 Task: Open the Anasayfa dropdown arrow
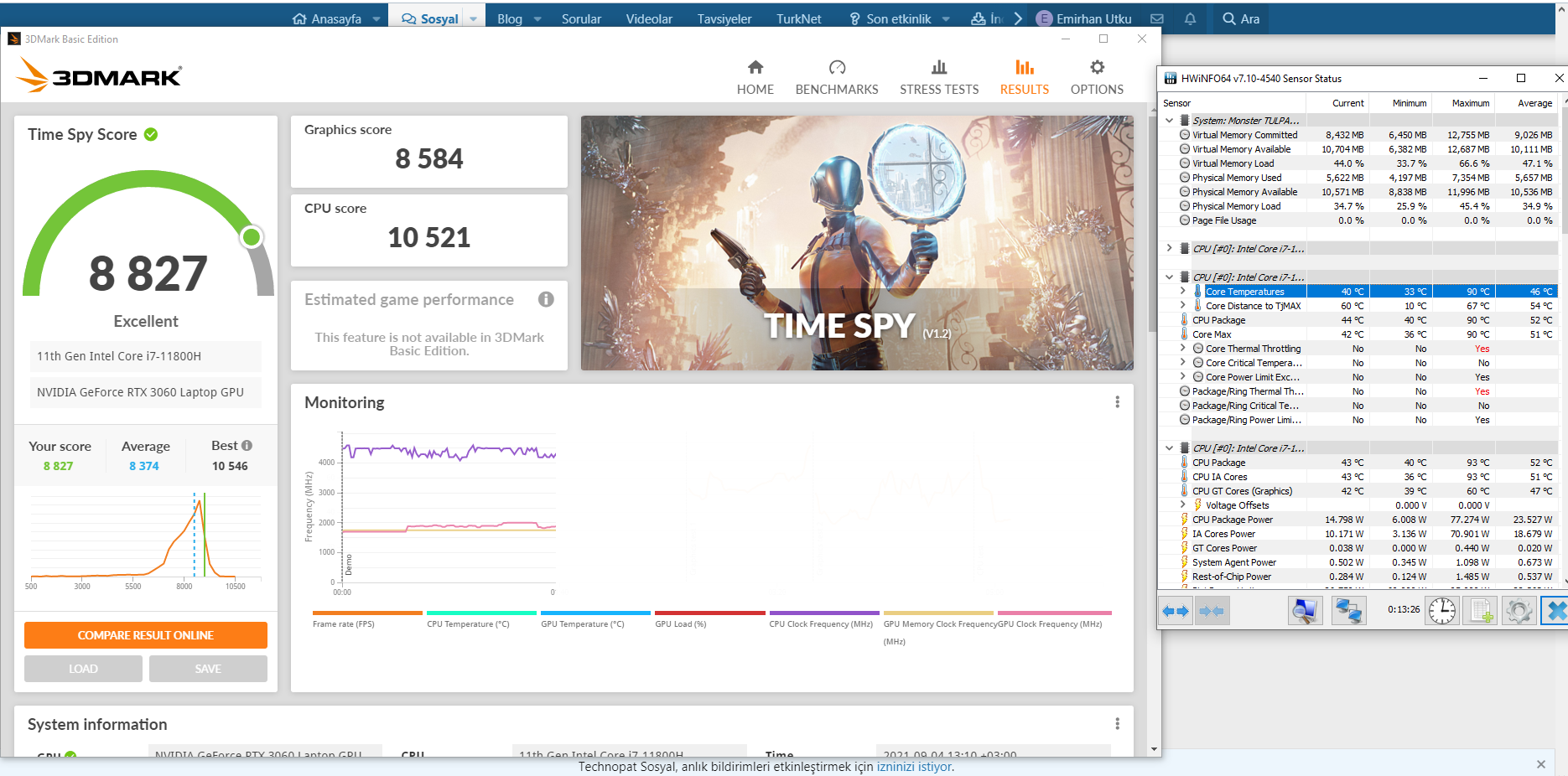(x=376, y=18)
